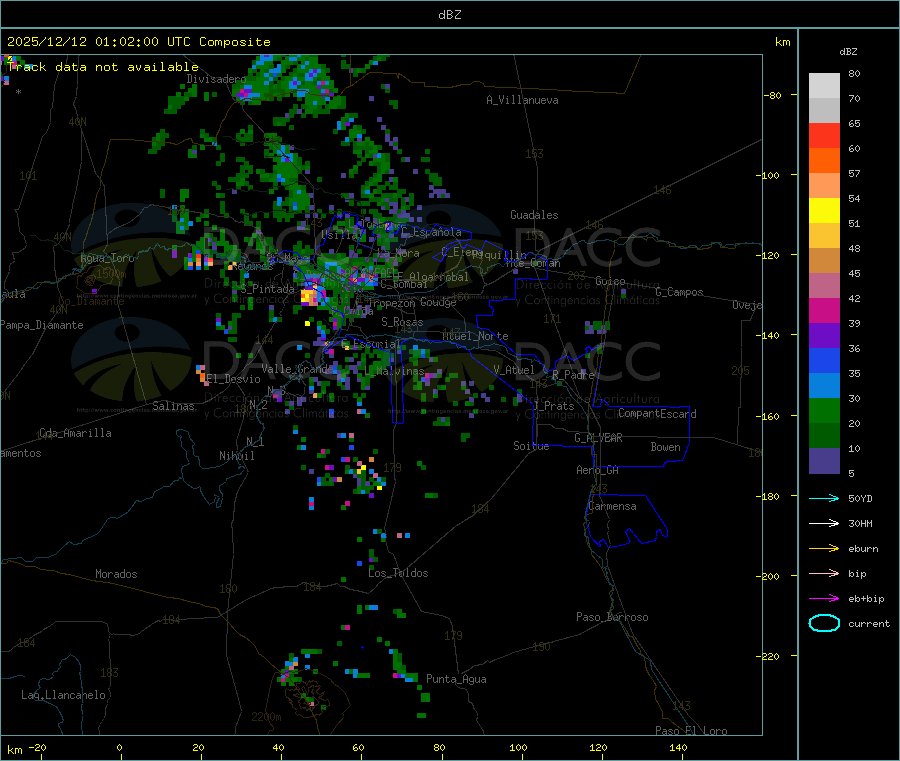Select the red swatch between 65 and 60 dBZ
This screenshot has height=761, width=900.
click(824, 135)
